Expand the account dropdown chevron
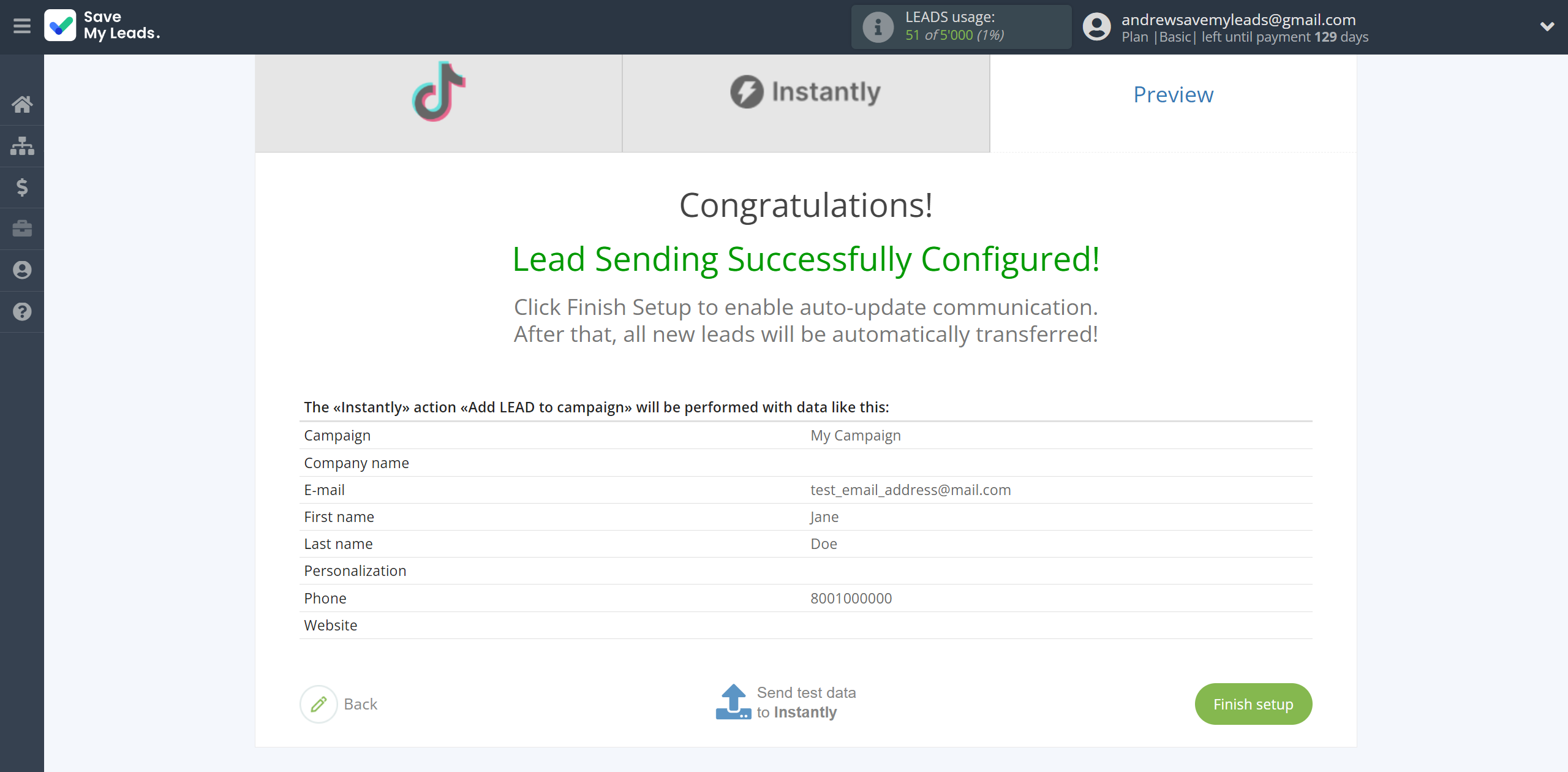Screen dimensions: 1568x772 1547,26
